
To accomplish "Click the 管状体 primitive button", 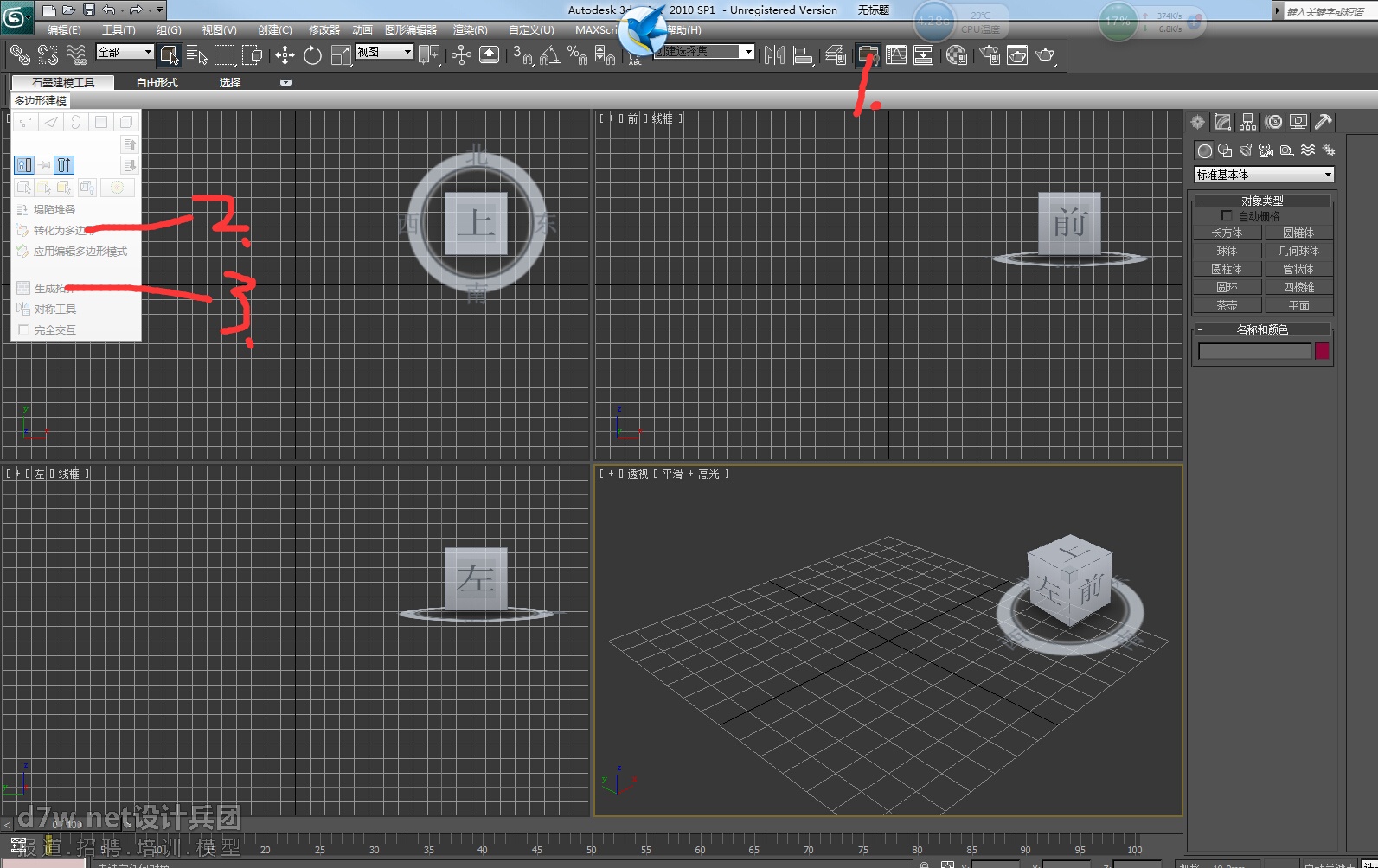I will click(x=1298, y=269).
